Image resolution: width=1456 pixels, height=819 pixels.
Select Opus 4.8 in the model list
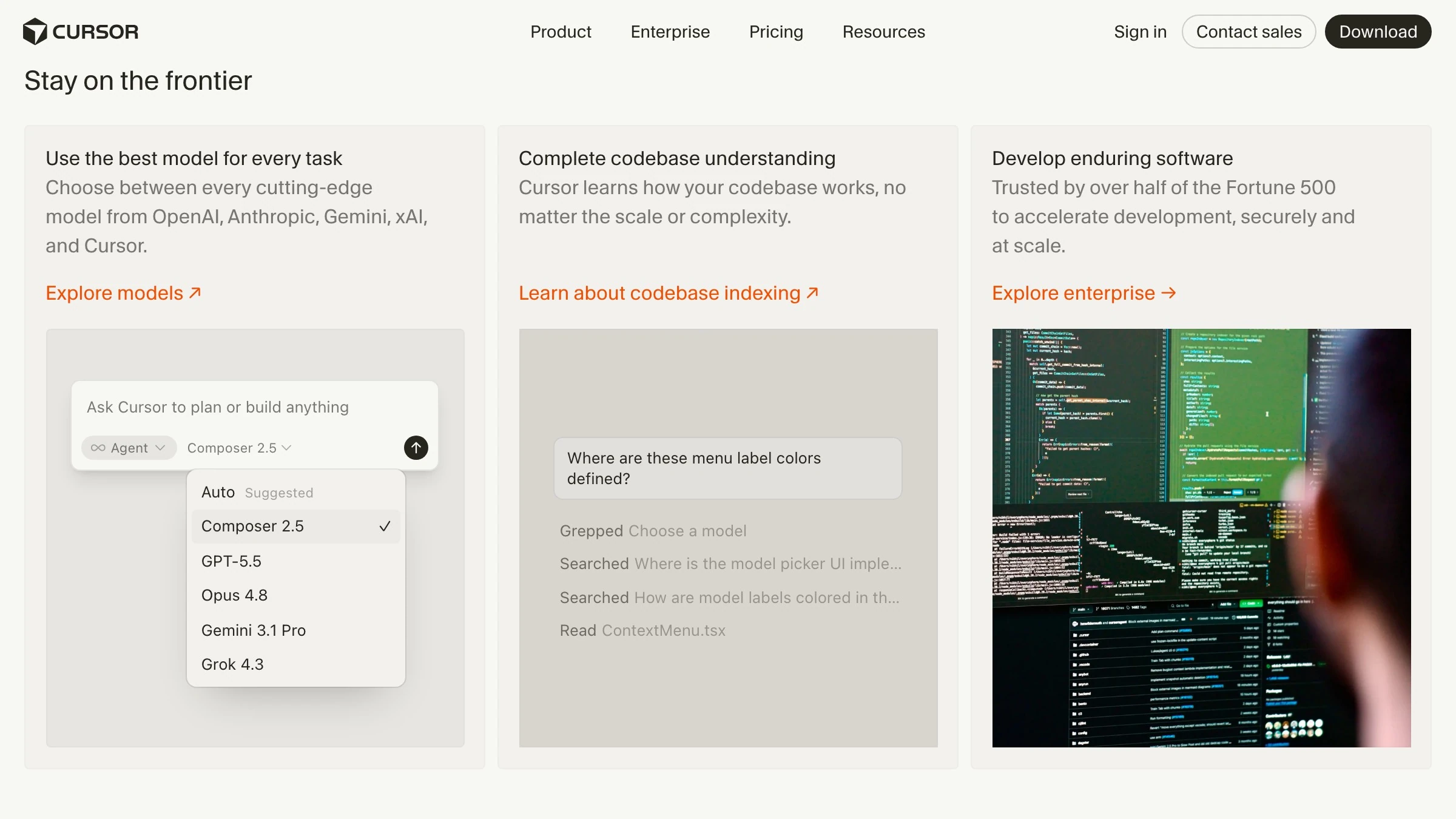(x=296, y=595)
